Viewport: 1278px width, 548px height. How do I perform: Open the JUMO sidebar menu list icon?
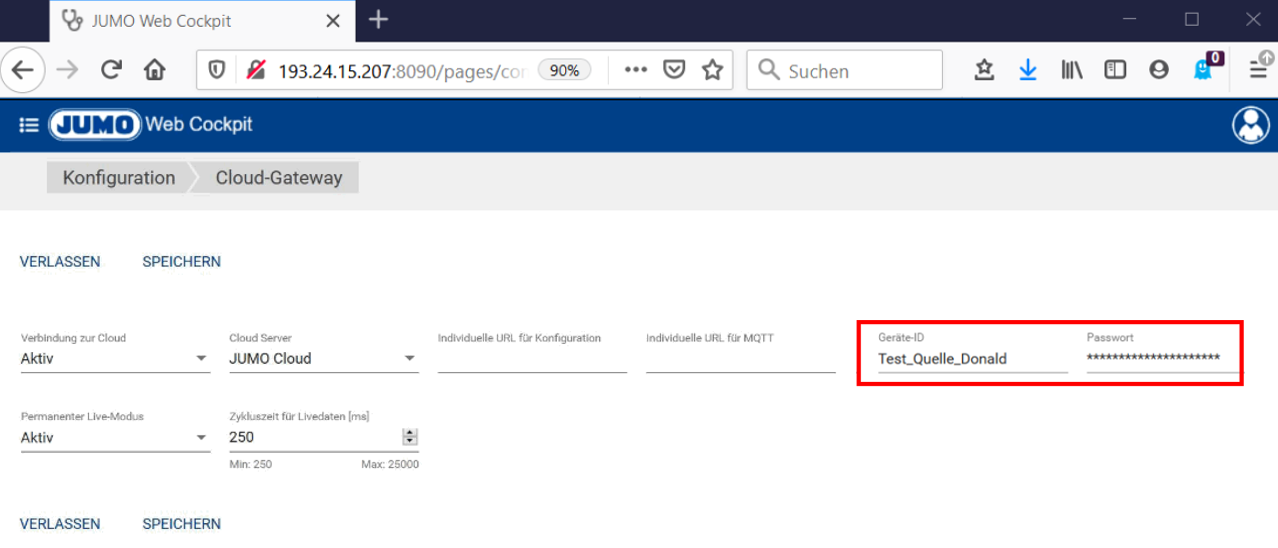click(29, 125)
